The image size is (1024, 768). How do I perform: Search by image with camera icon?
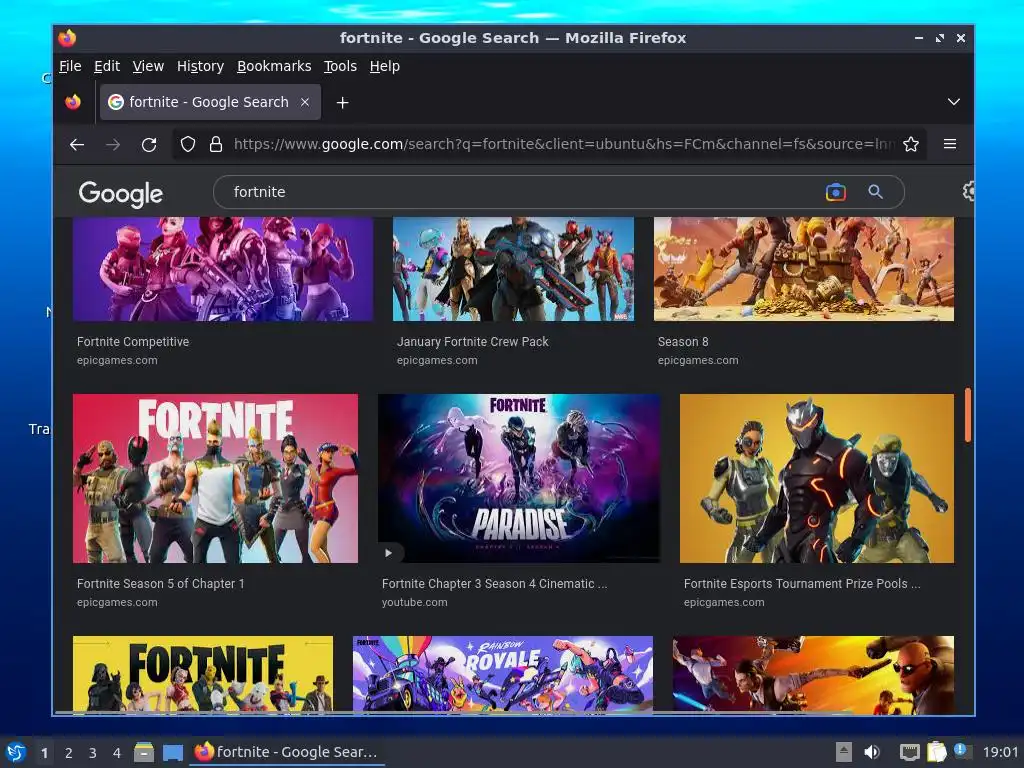click(836, 192)
